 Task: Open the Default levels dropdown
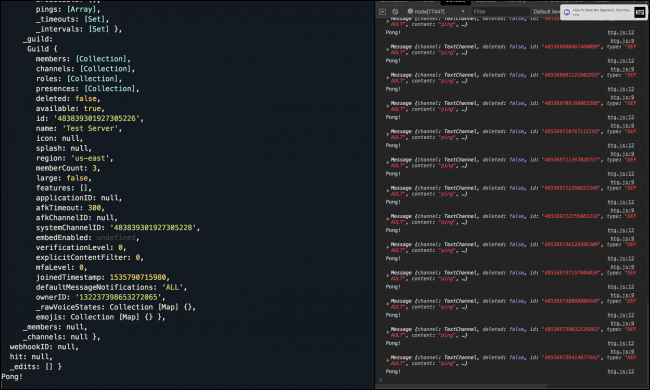pos(546,12)
